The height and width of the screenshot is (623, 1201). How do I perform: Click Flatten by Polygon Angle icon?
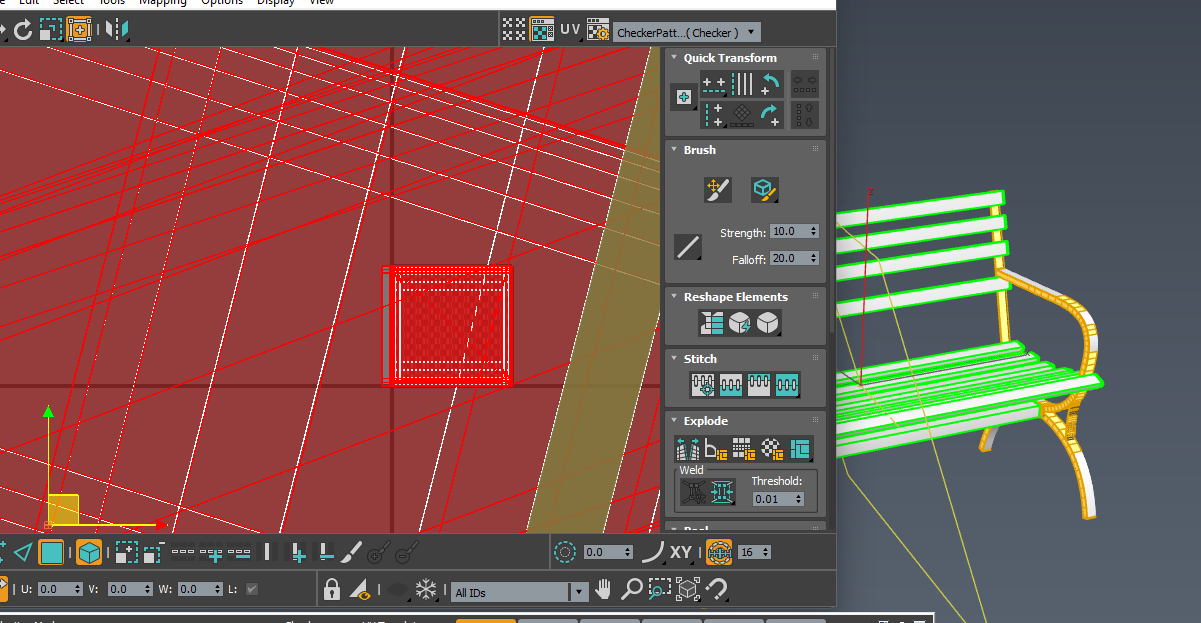[716, 448]
